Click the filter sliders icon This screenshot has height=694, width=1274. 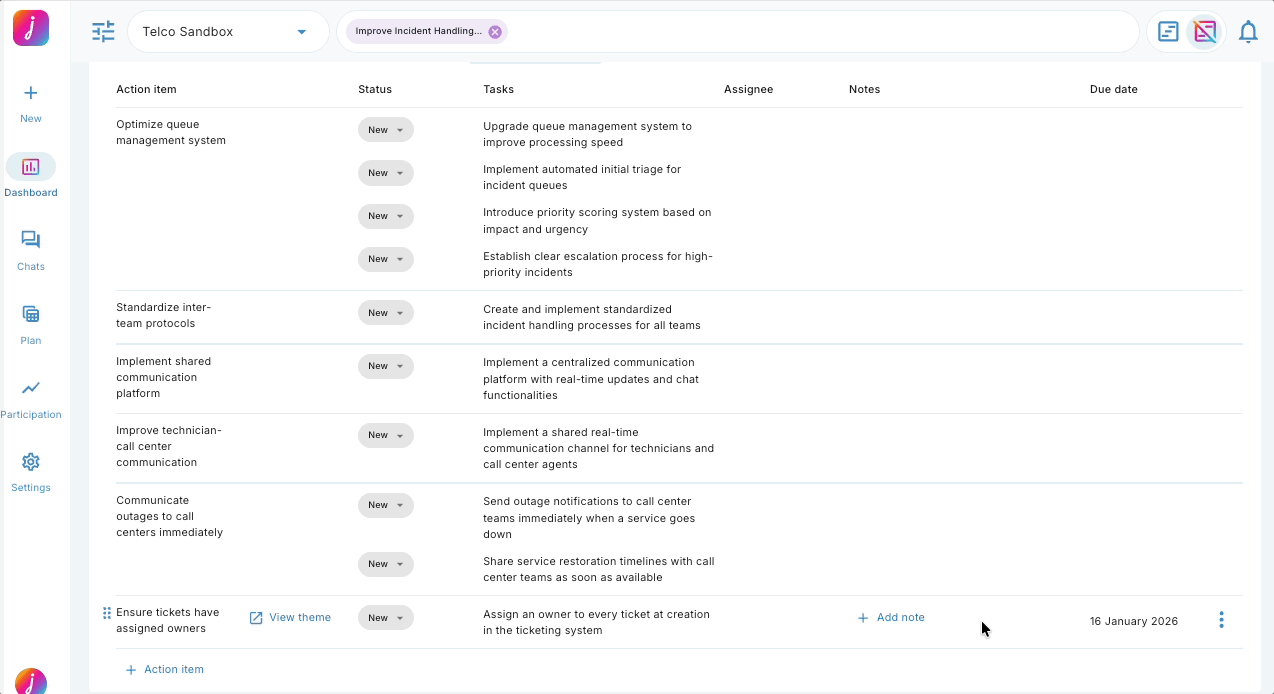pos(103,32)
